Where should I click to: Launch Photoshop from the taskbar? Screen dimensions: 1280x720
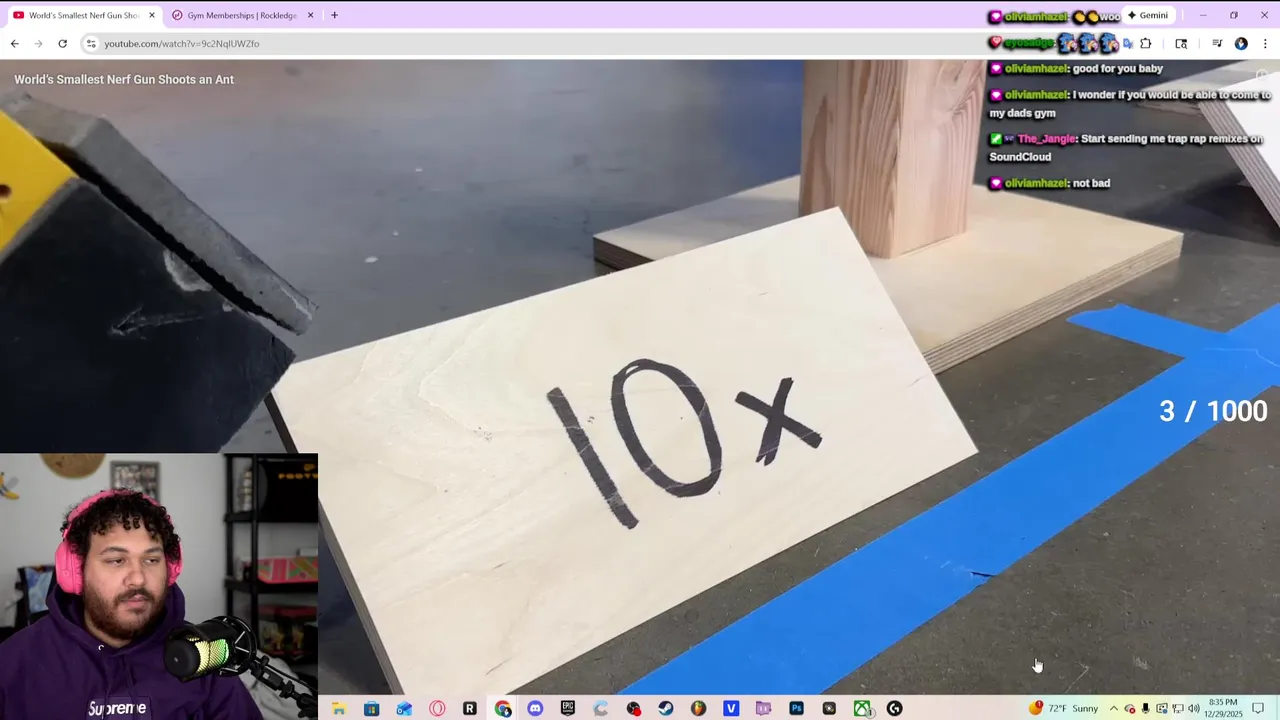pos(796,708)
